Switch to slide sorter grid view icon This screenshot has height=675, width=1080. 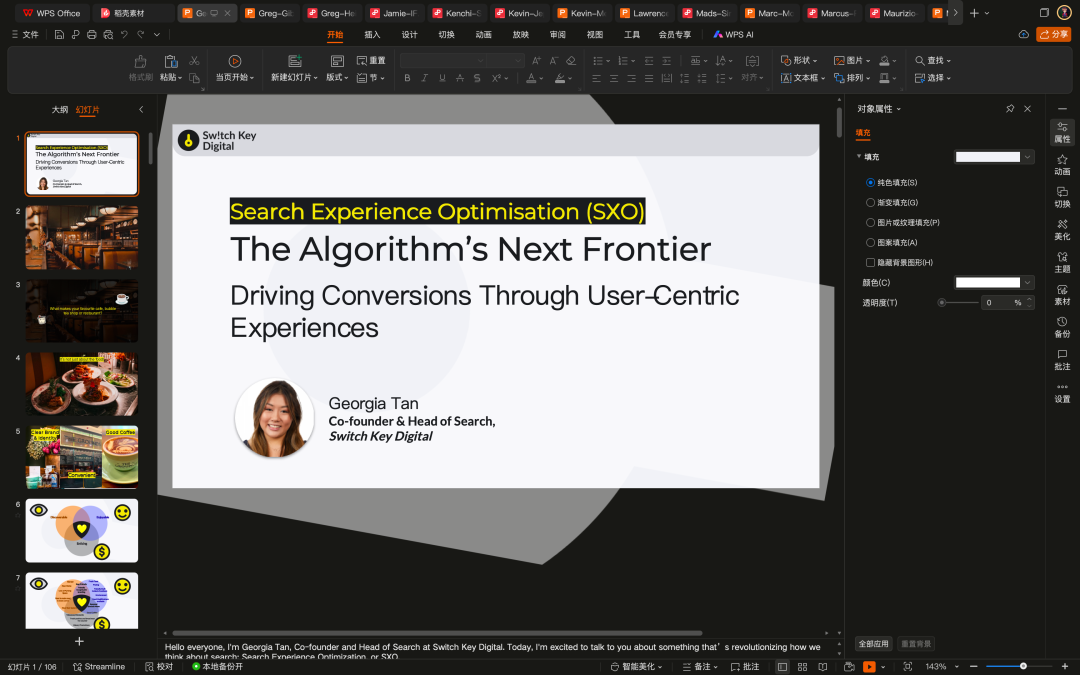coord(802,667)
